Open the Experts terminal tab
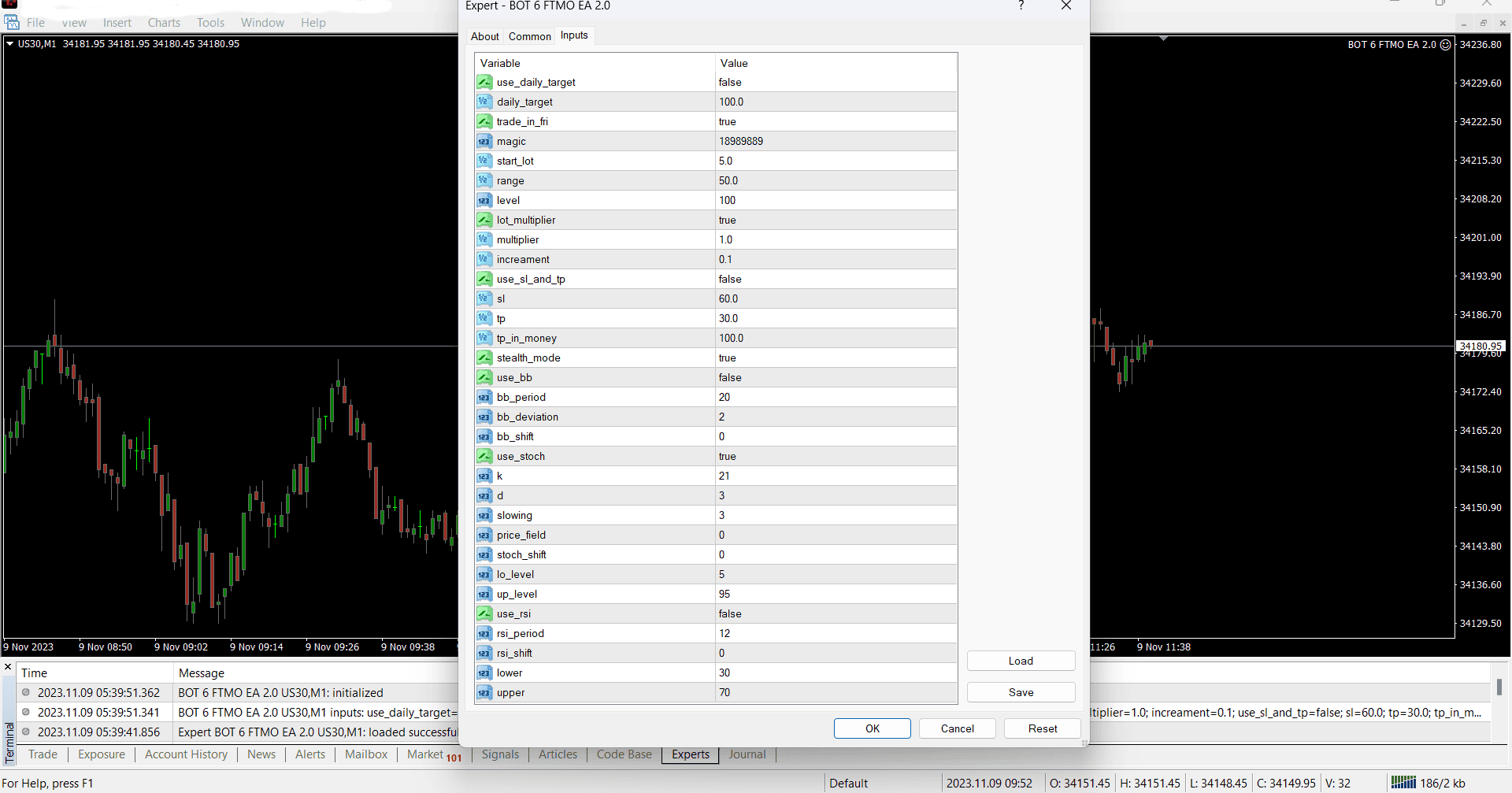Image resolution: width=1512 pixels, height=793 pixels. [691, 754]
